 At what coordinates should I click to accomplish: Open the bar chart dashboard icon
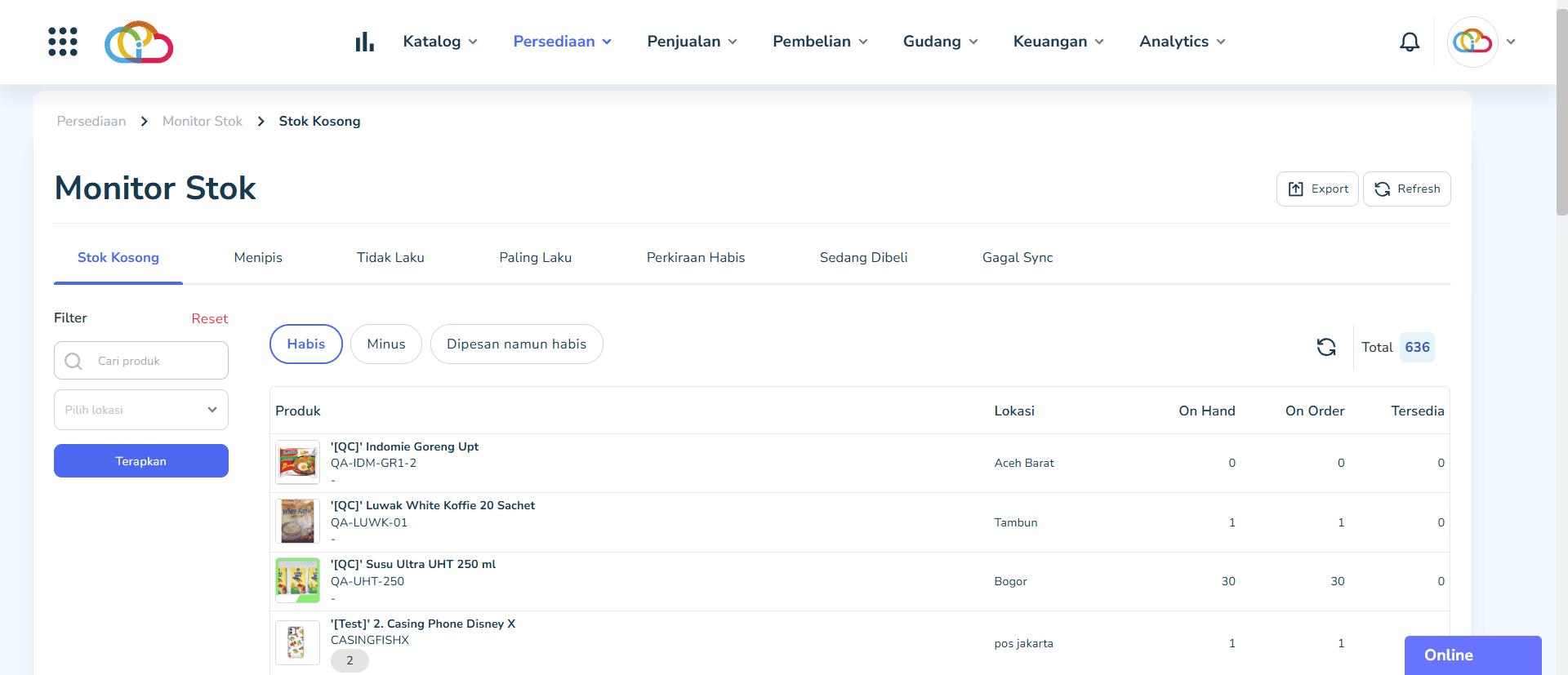click(364, 42)
